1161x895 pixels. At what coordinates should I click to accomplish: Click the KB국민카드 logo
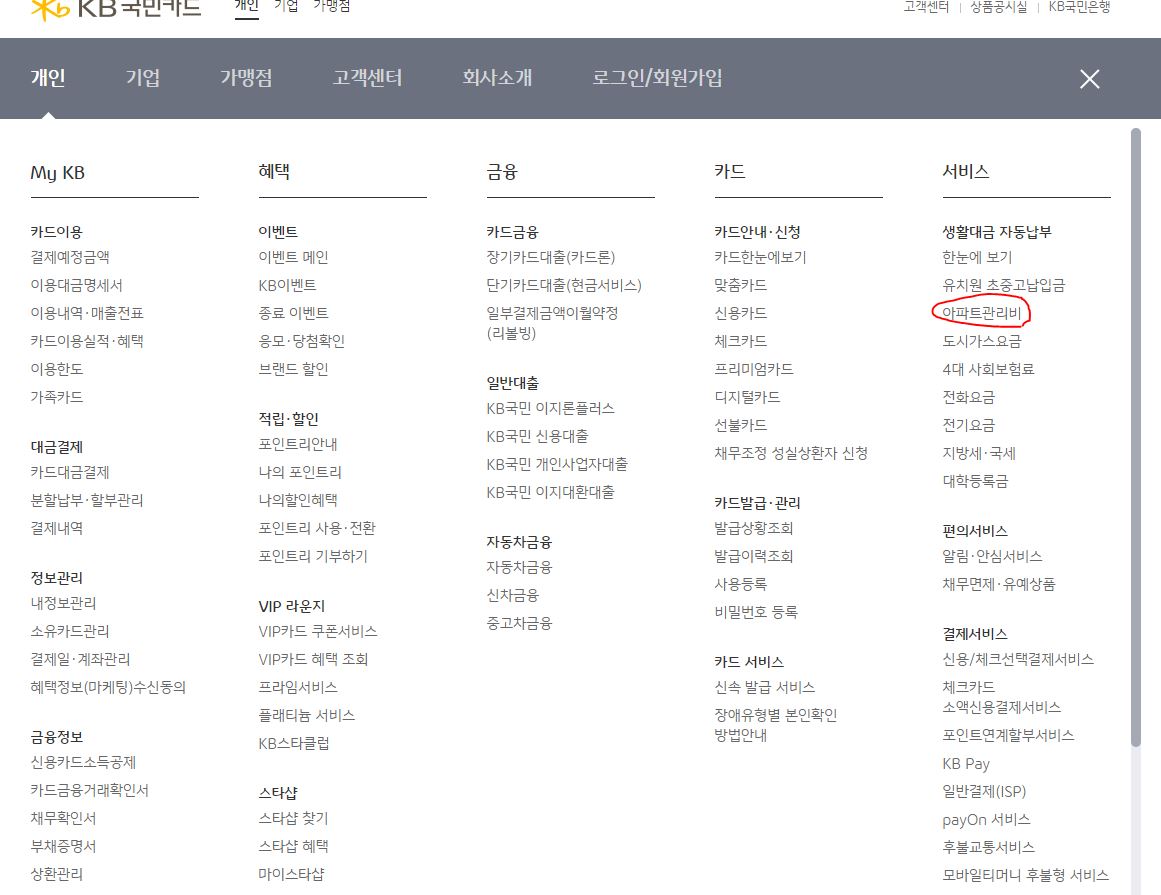click(116, 9)
